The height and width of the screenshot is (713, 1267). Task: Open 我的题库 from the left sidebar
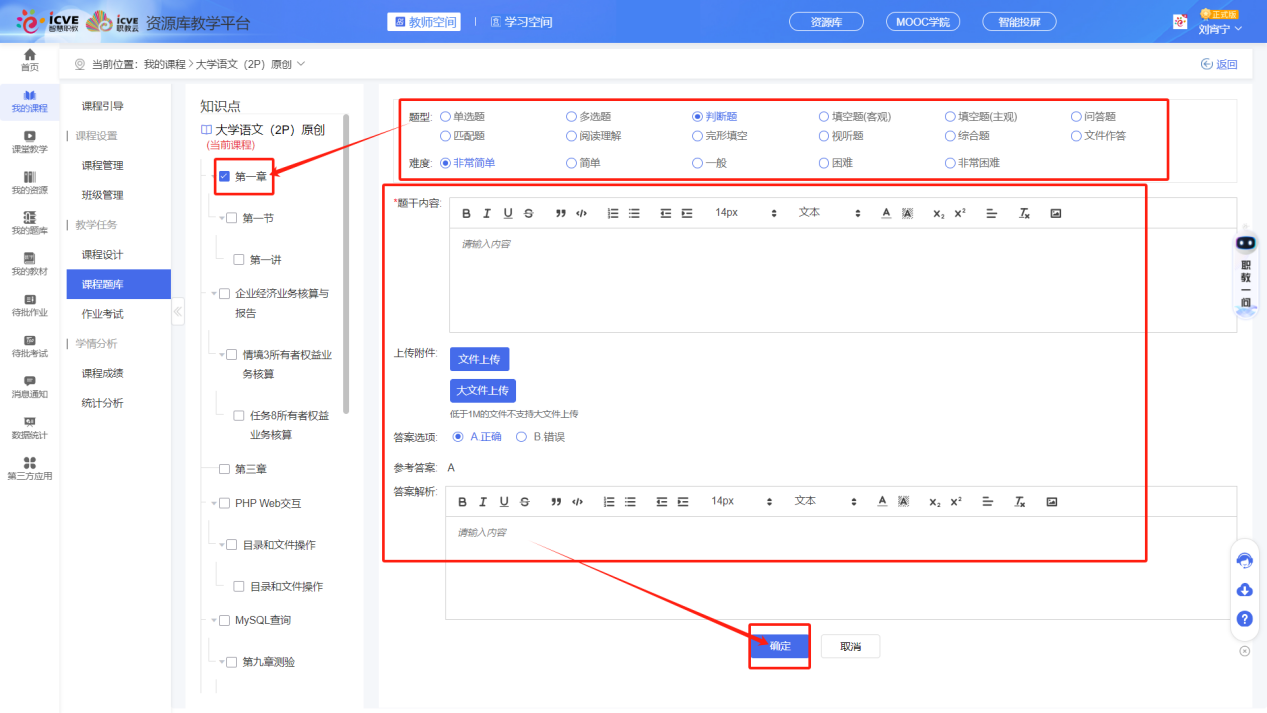(x=29, y=223)
